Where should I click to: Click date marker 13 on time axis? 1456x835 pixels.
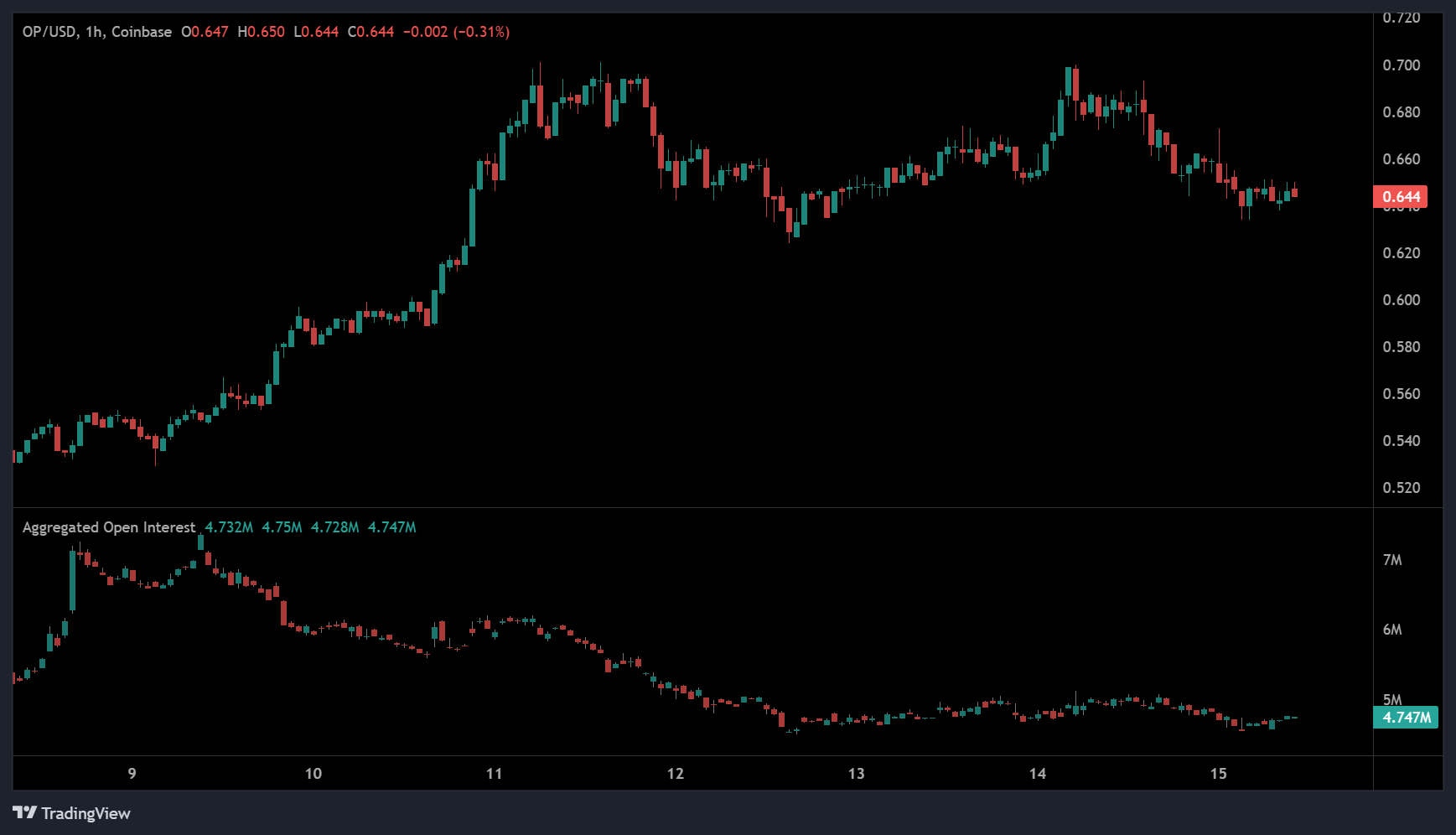856,773
